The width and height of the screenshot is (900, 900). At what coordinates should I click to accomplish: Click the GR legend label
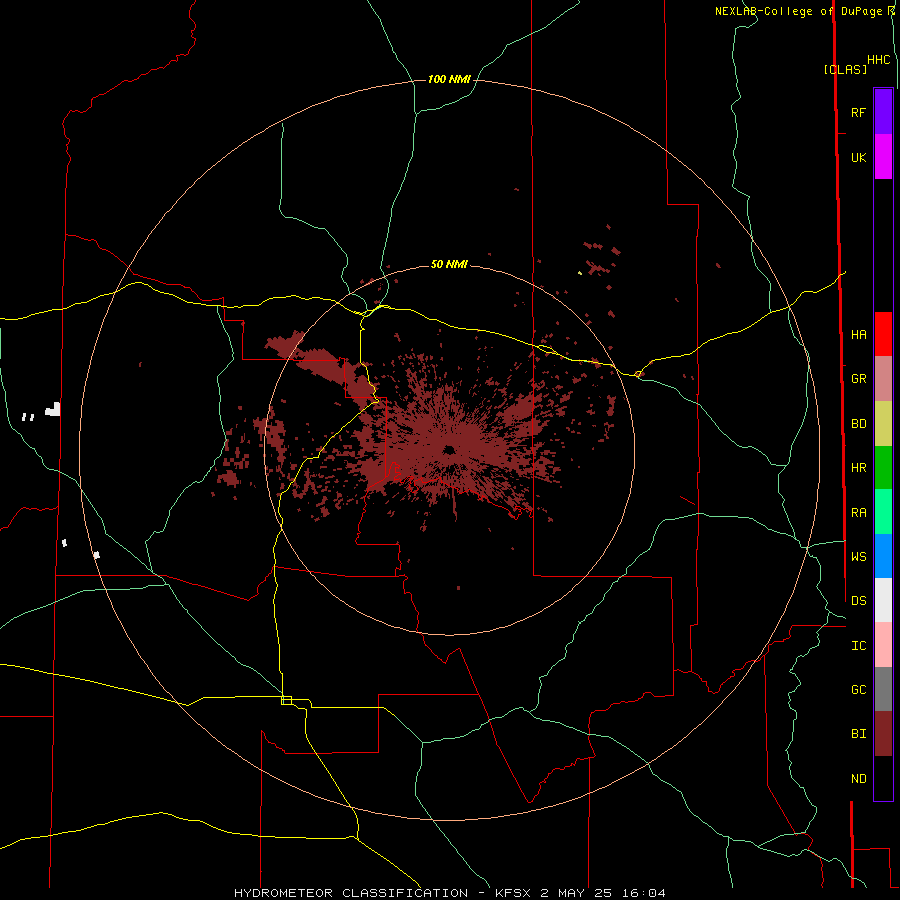pos(858,379)
